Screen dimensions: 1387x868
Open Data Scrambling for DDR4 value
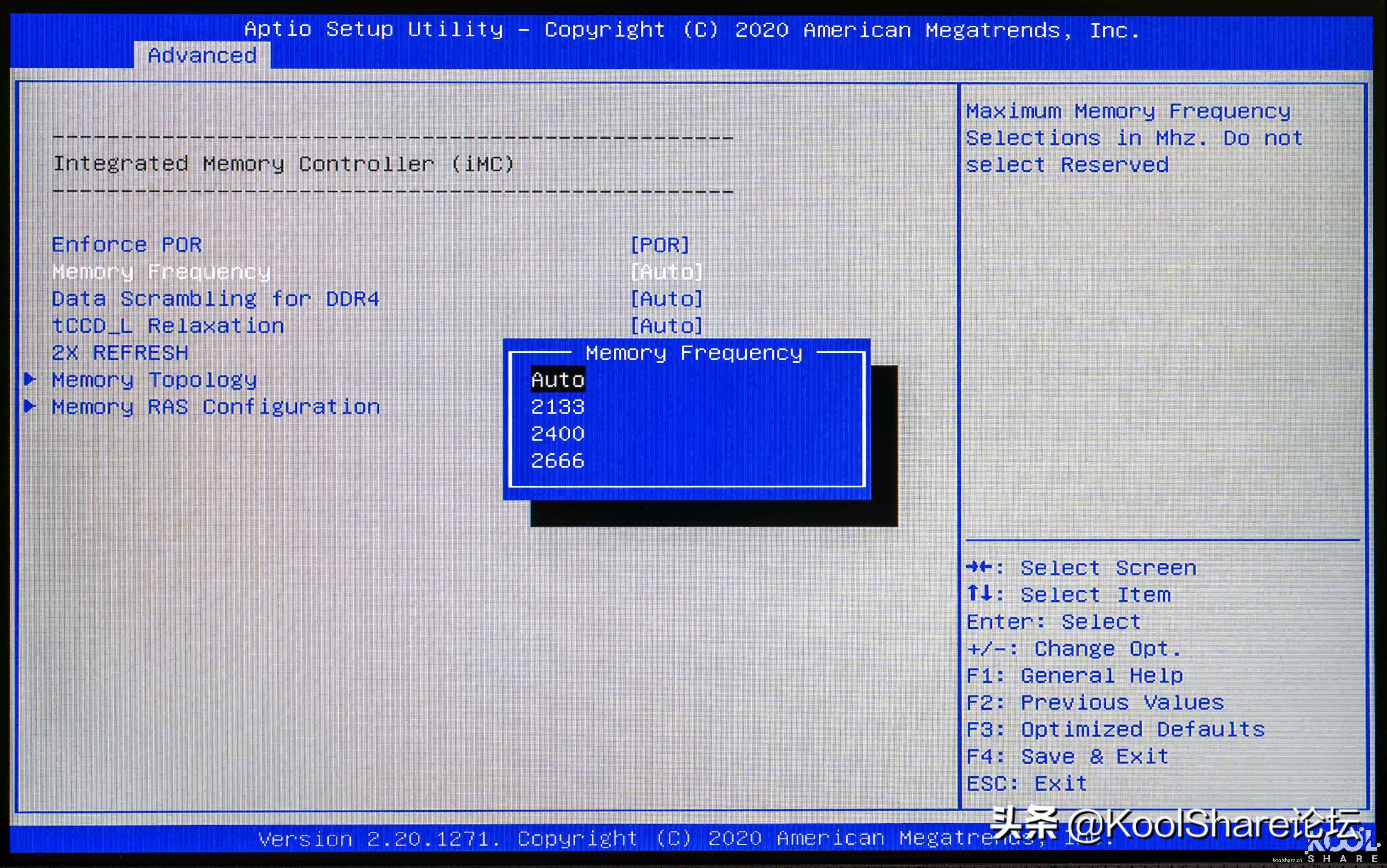click(666, 299)
